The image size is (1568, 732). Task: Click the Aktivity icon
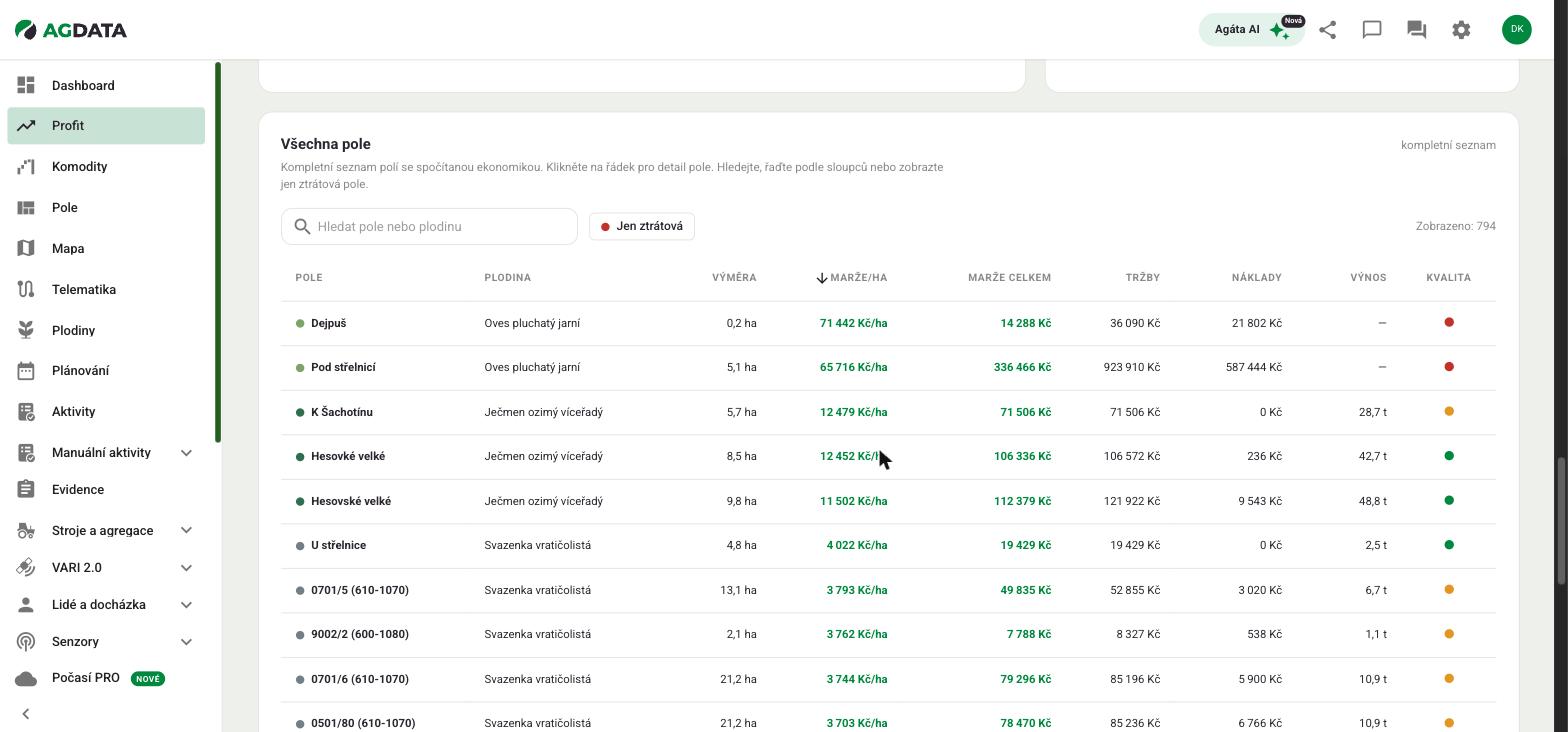click(26, 412)
